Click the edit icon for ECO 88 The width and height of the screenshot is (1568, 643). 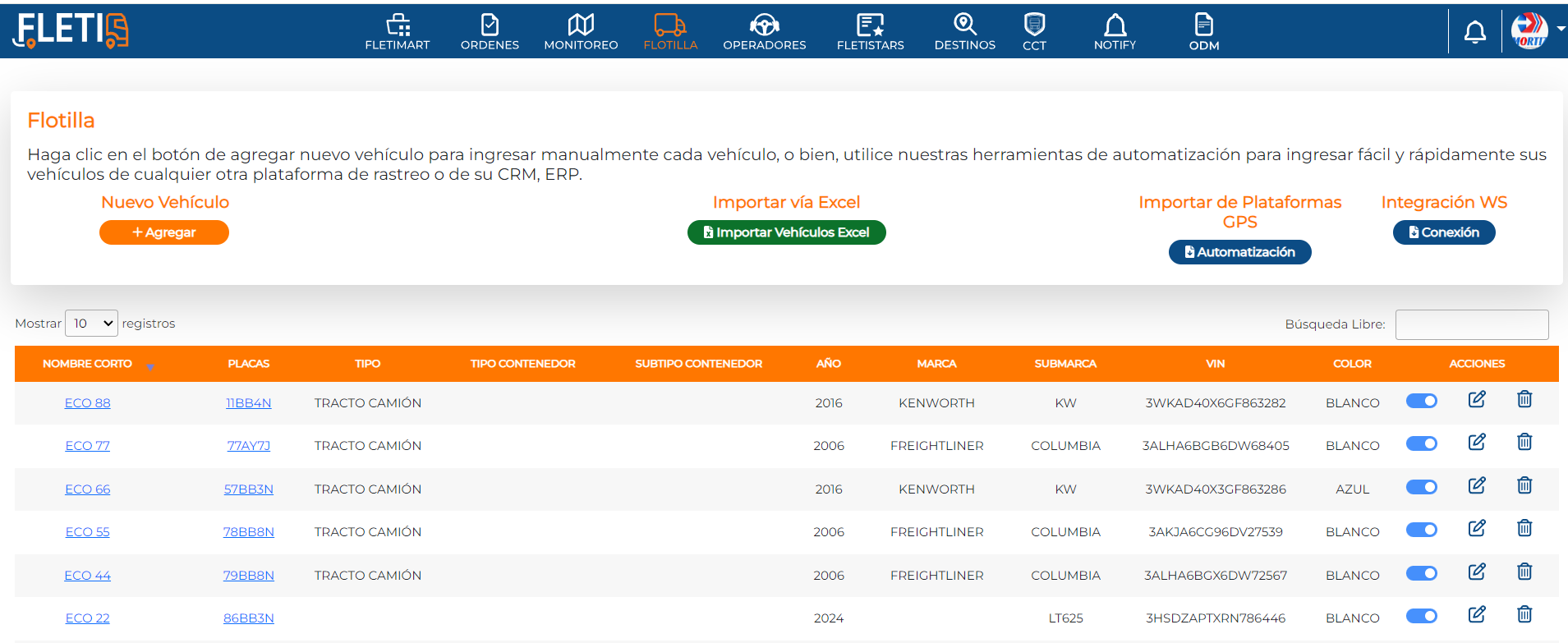(x=1476, y=400)
